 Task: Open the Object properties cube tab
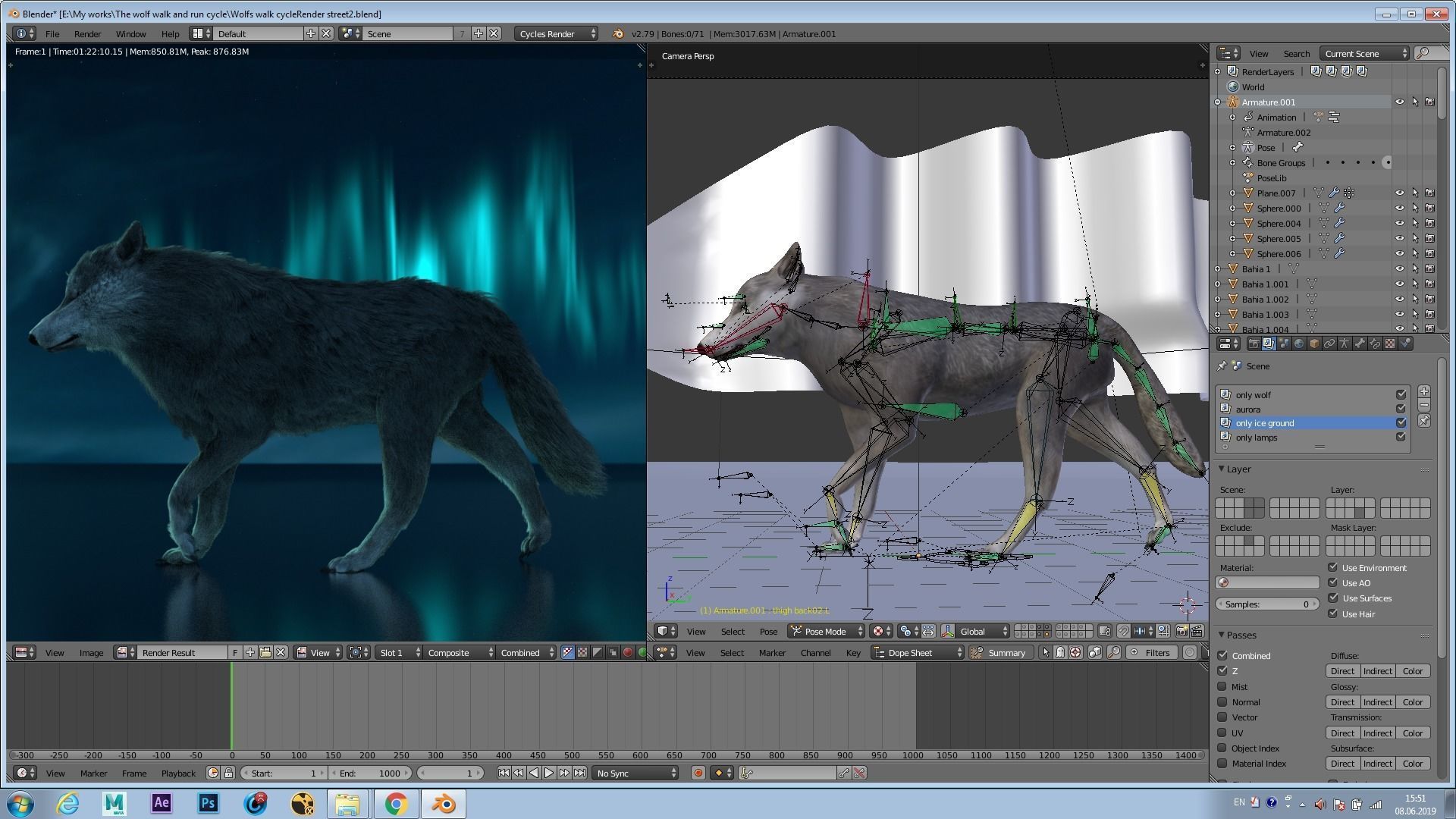coord(1314,344)
